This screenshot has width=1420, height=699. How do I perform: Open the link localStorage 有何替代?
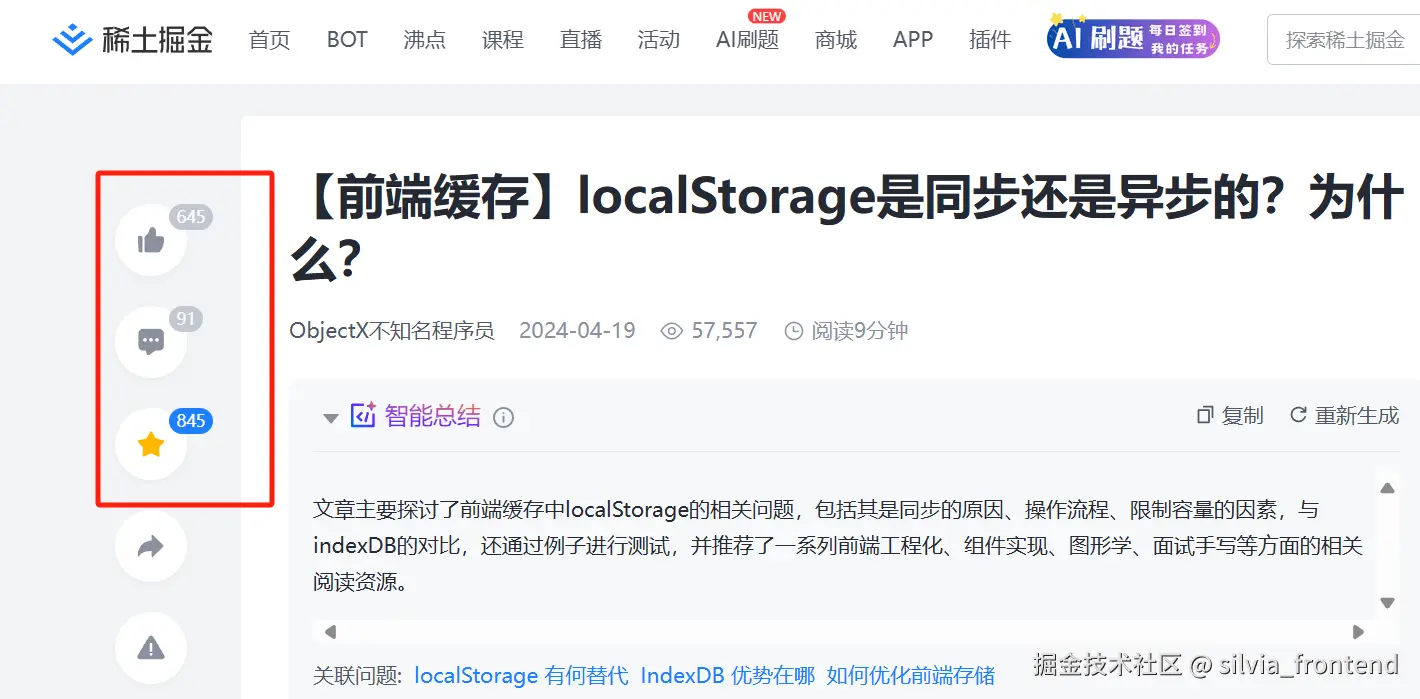click(521, 676)
